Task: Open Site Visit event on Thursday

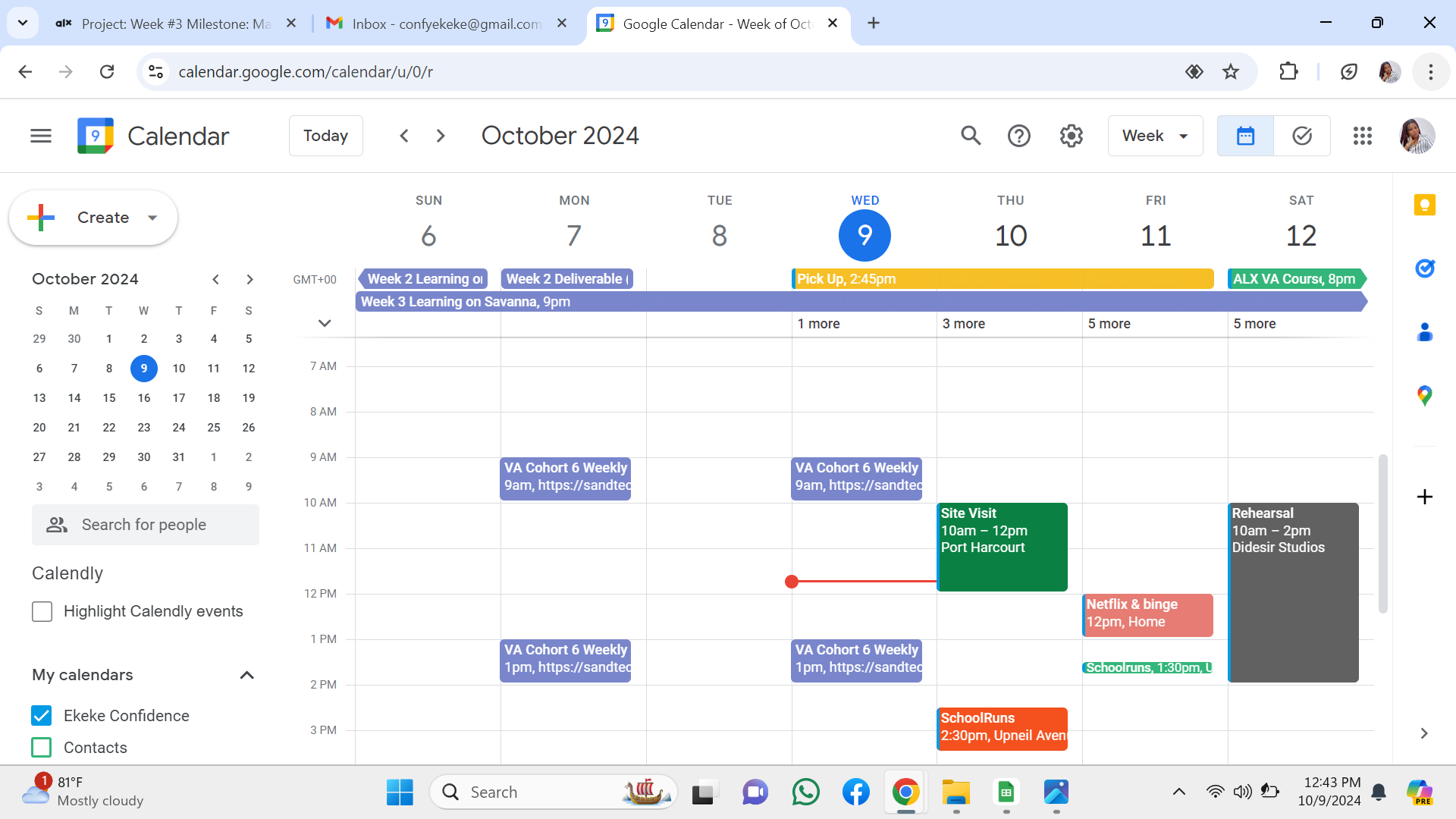Action: (x=1002, y=547)
